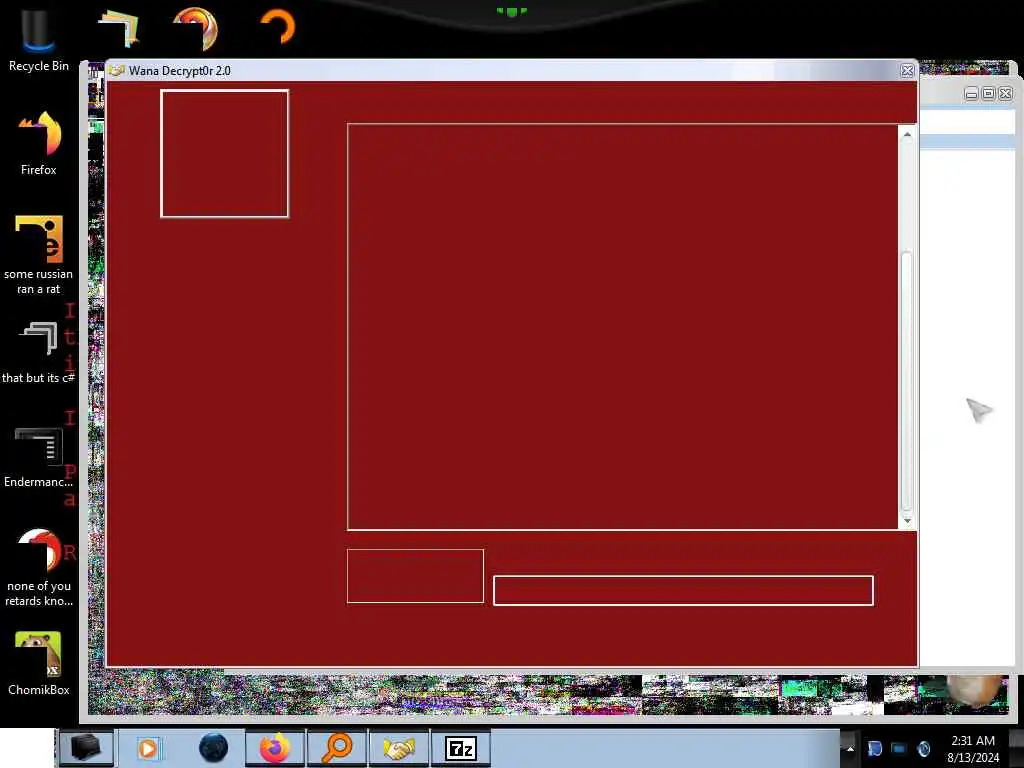The image size is (1024, 768).
Task: Open the 7z taskbar item
Action: pyautogui.click(x=461, y=748)
